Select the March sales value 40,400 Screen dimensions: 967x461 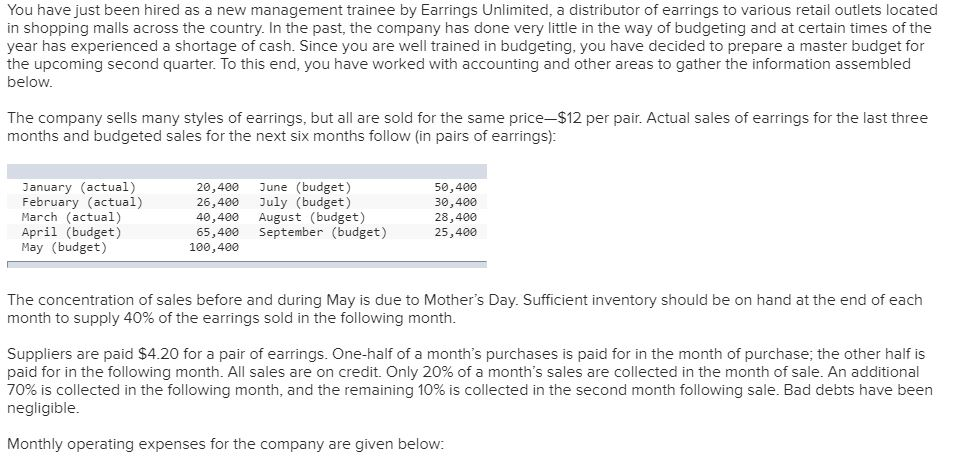pyautogui.click(x=218, y=217)
